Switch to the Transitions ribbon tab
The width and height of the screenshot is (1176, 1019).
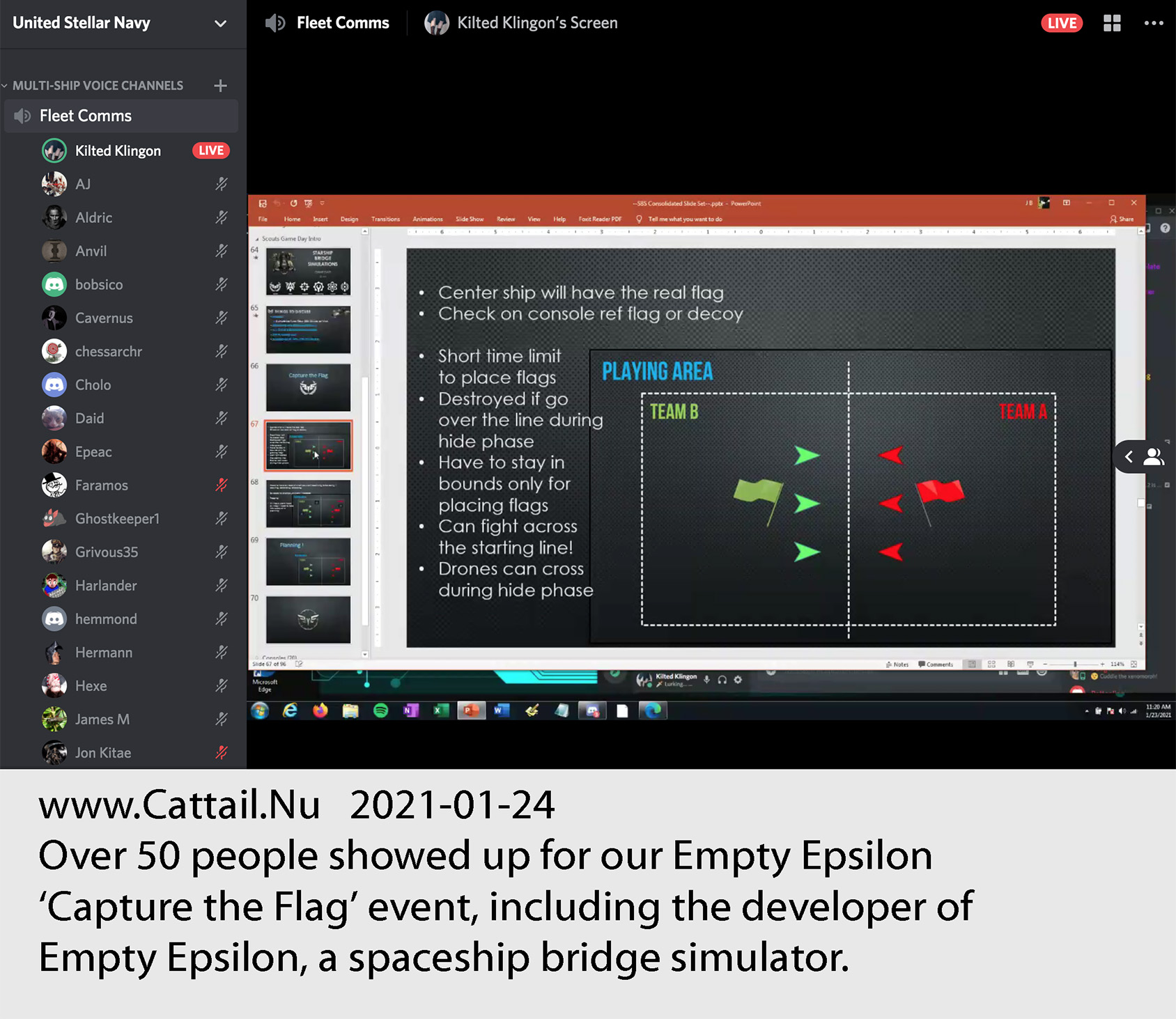385,219
